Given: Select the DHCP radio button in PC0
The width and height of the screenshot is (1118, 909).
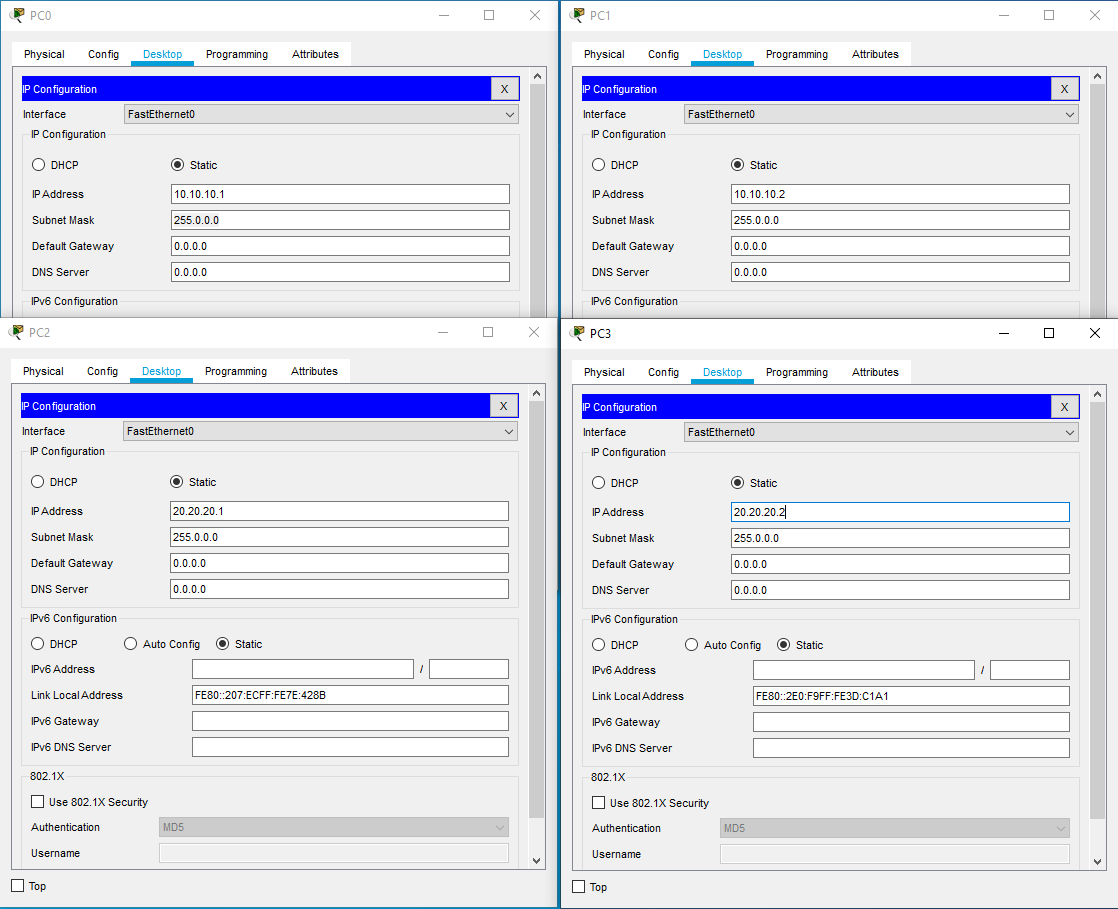Looking at the screenshot, I should pos(39,165).
